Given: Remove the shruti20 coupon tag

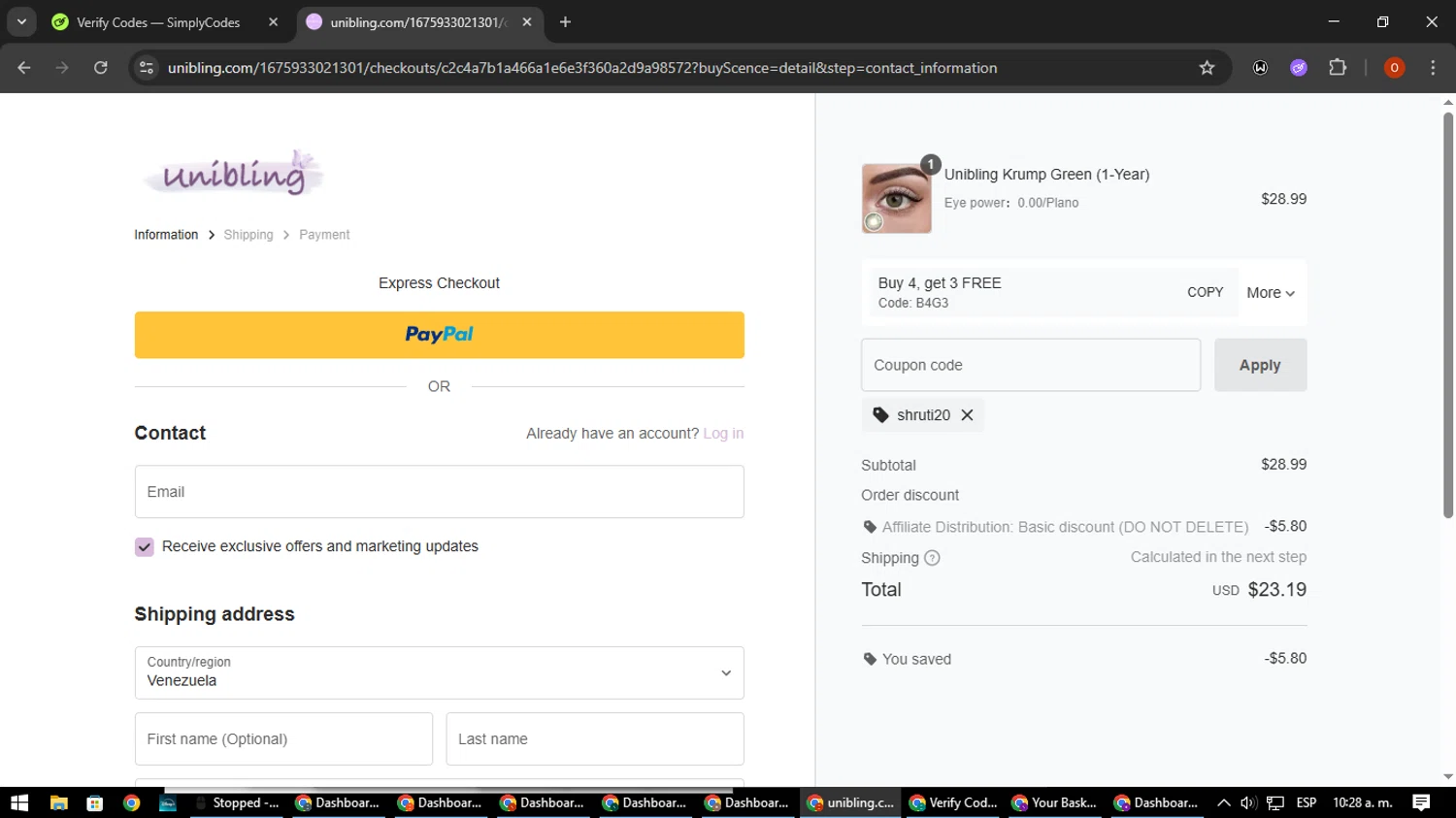Looking at the screenshot, I should (x=967, y=415).
